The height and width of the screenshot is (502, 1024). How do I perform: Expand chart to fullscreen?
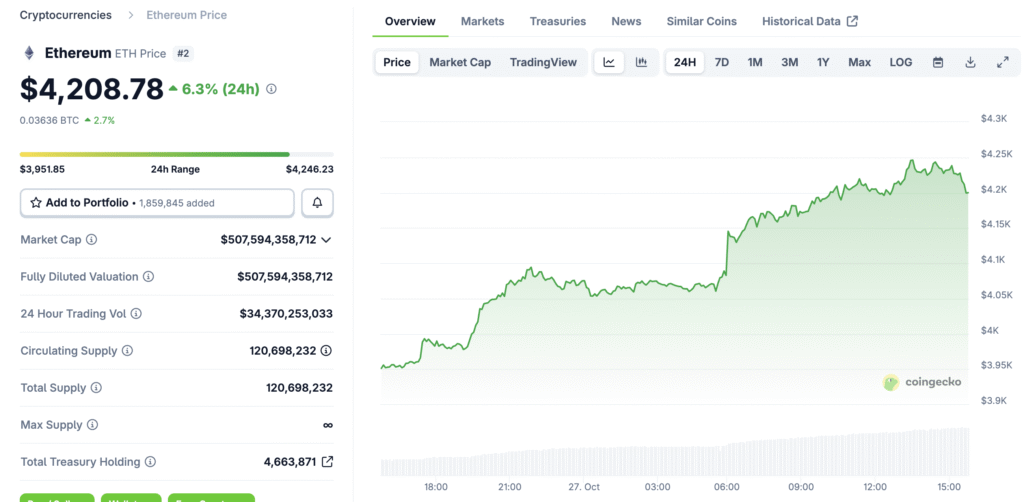point(1003,62)
